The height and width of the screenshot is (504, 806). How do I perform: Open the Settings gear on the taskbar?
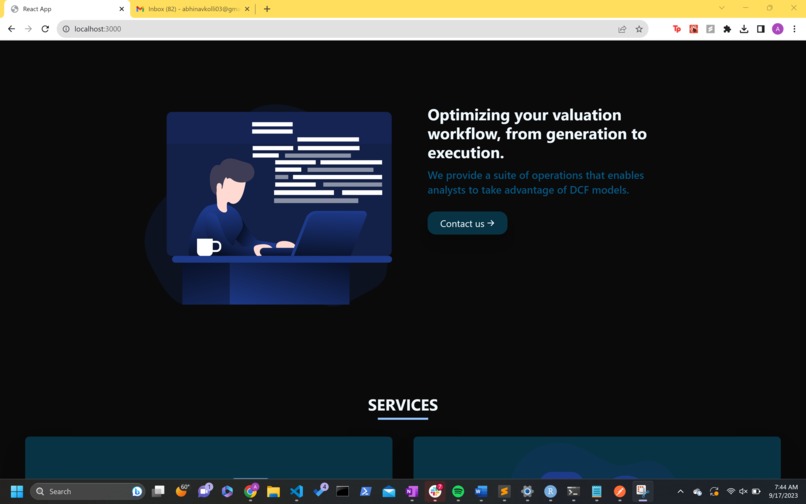pyautogui.click(x=527, y=491)
